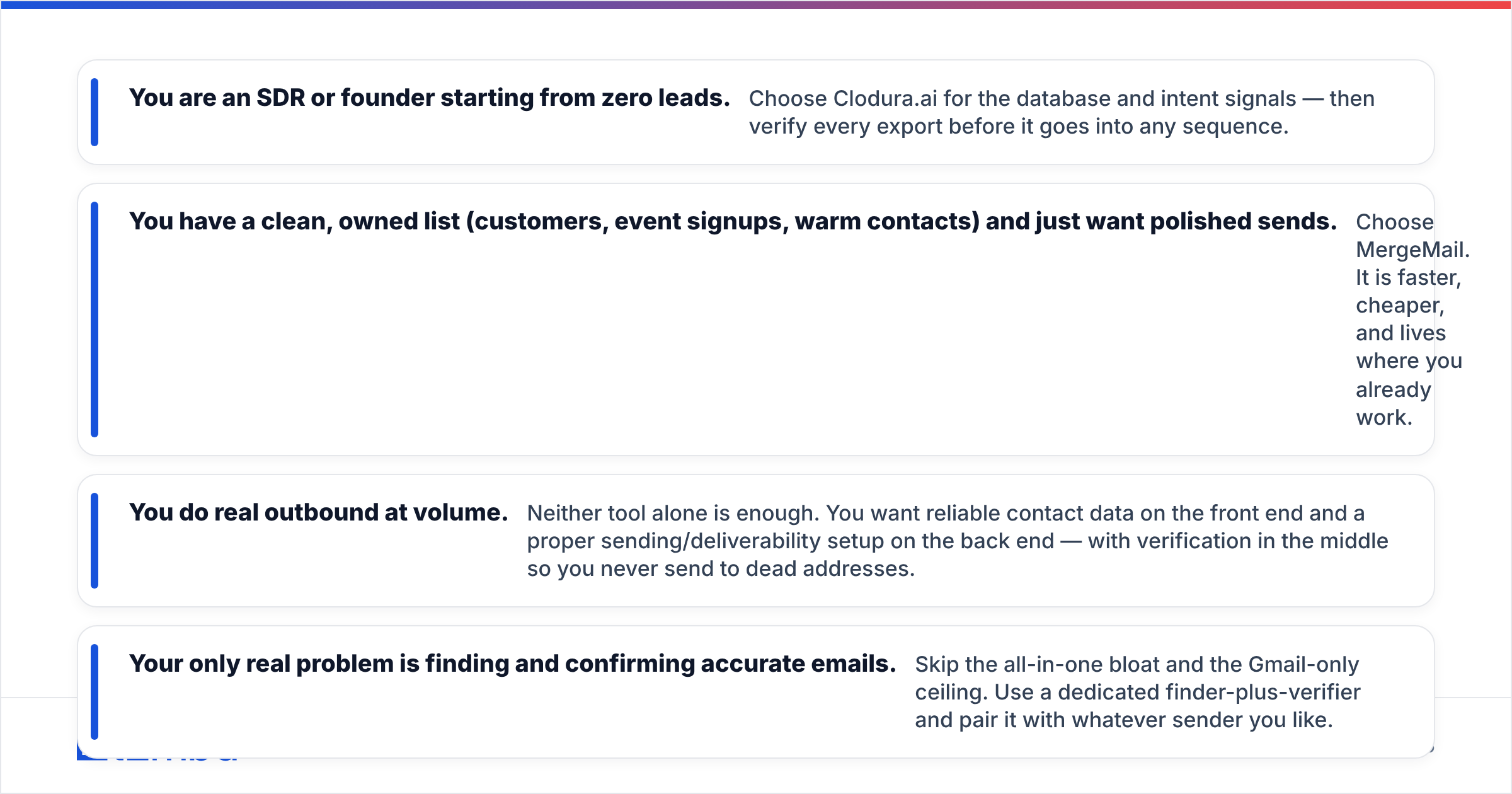Click the 'Skip the all-in-one bloat' paragraph
The width and height of the screenshot is (1512, 794).
(x=1137, y=692)
